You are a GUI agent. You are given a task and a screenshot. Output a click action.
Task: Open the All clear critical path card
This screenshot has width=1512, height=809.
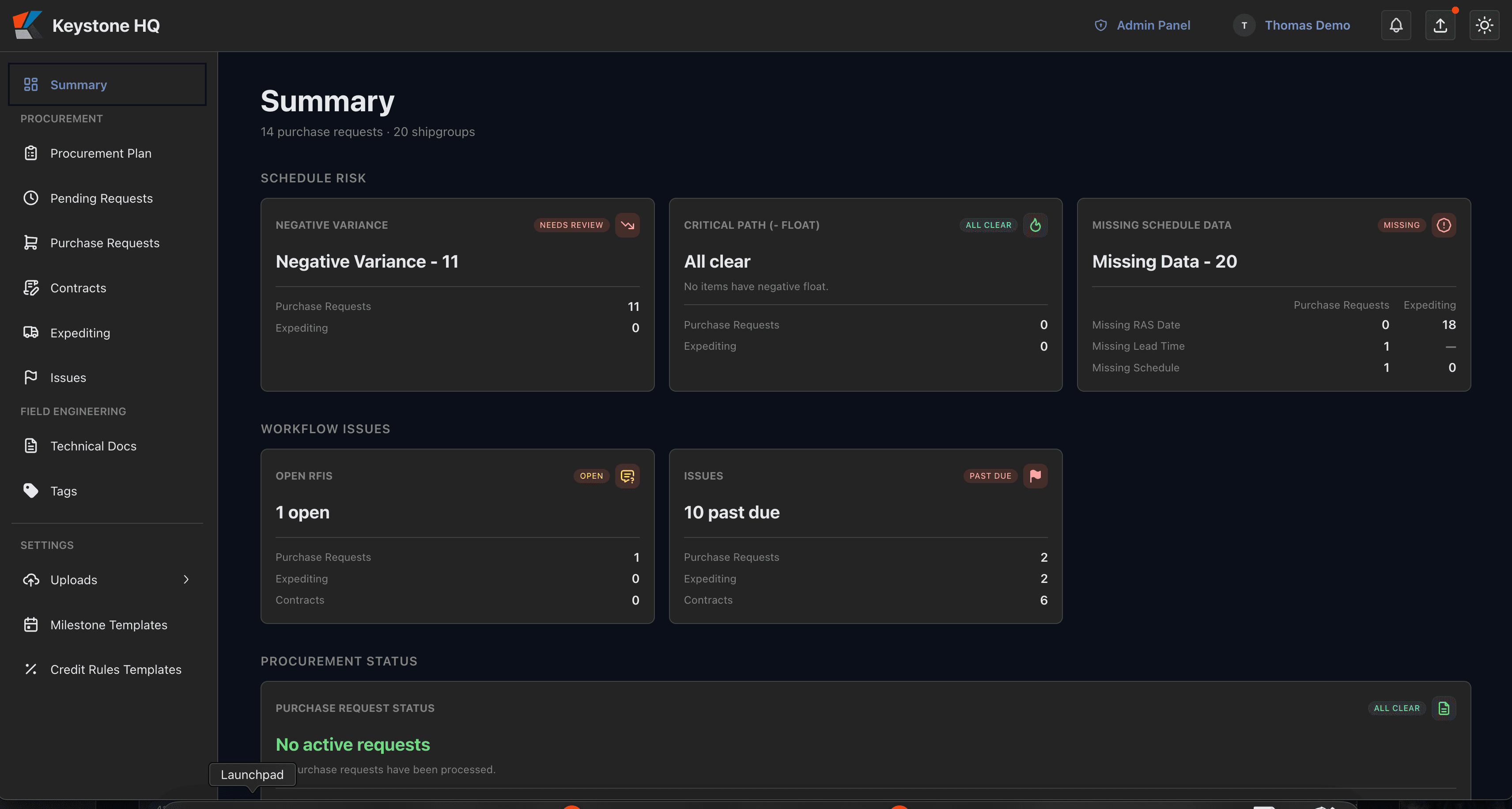pyautogui.click(x=865, y=295)
